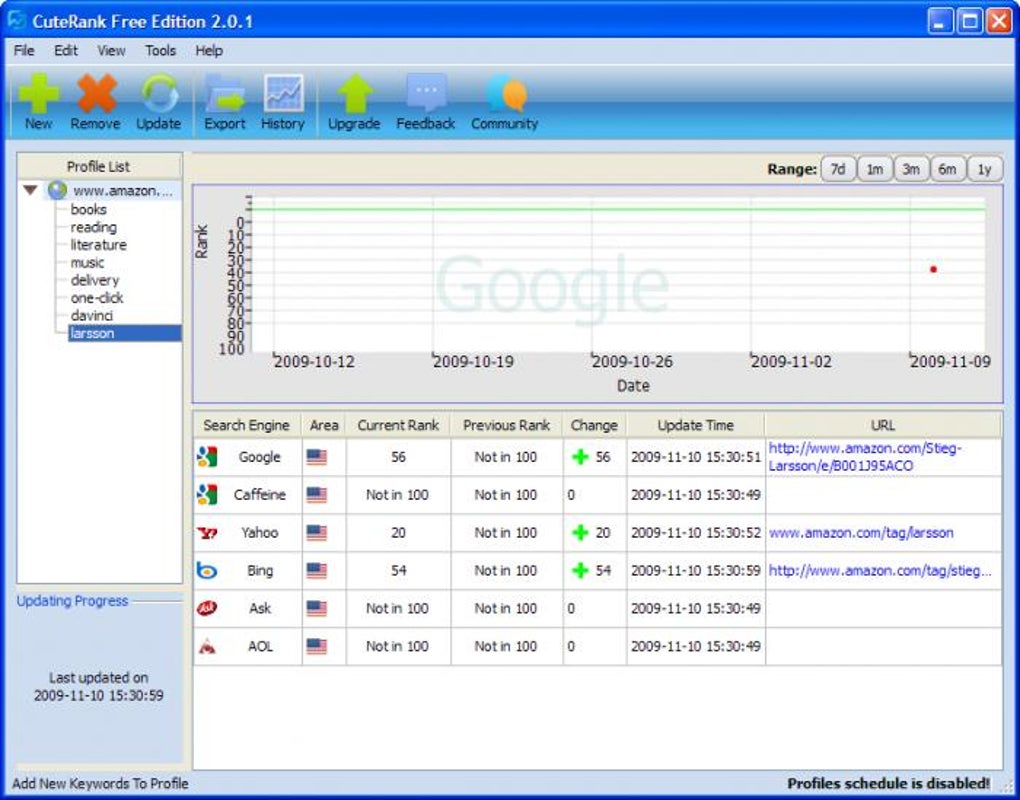Click the window resize grip at bottom-right

click(1008, 788)
